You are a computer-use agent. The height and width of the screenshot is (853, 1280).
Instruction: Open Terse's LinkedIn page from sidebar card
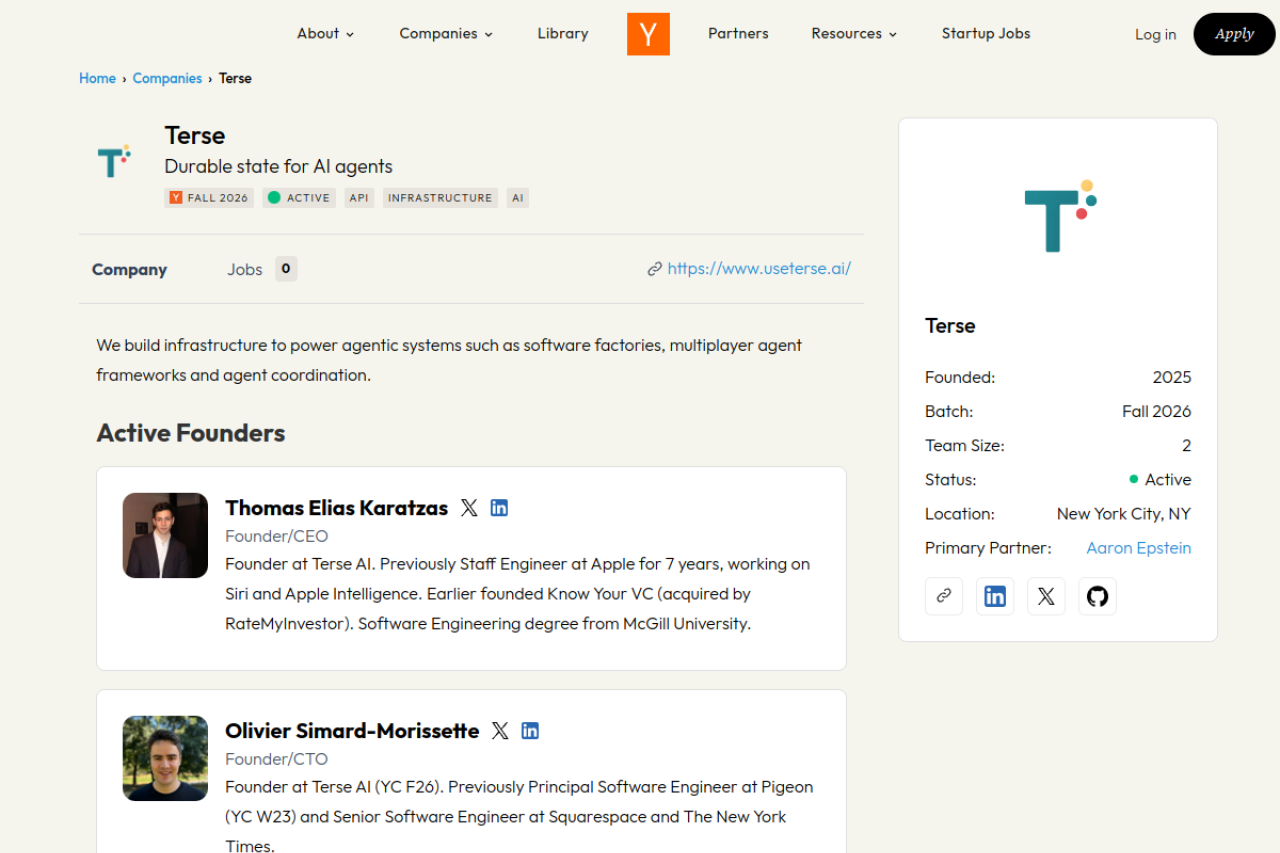[995, 596]
